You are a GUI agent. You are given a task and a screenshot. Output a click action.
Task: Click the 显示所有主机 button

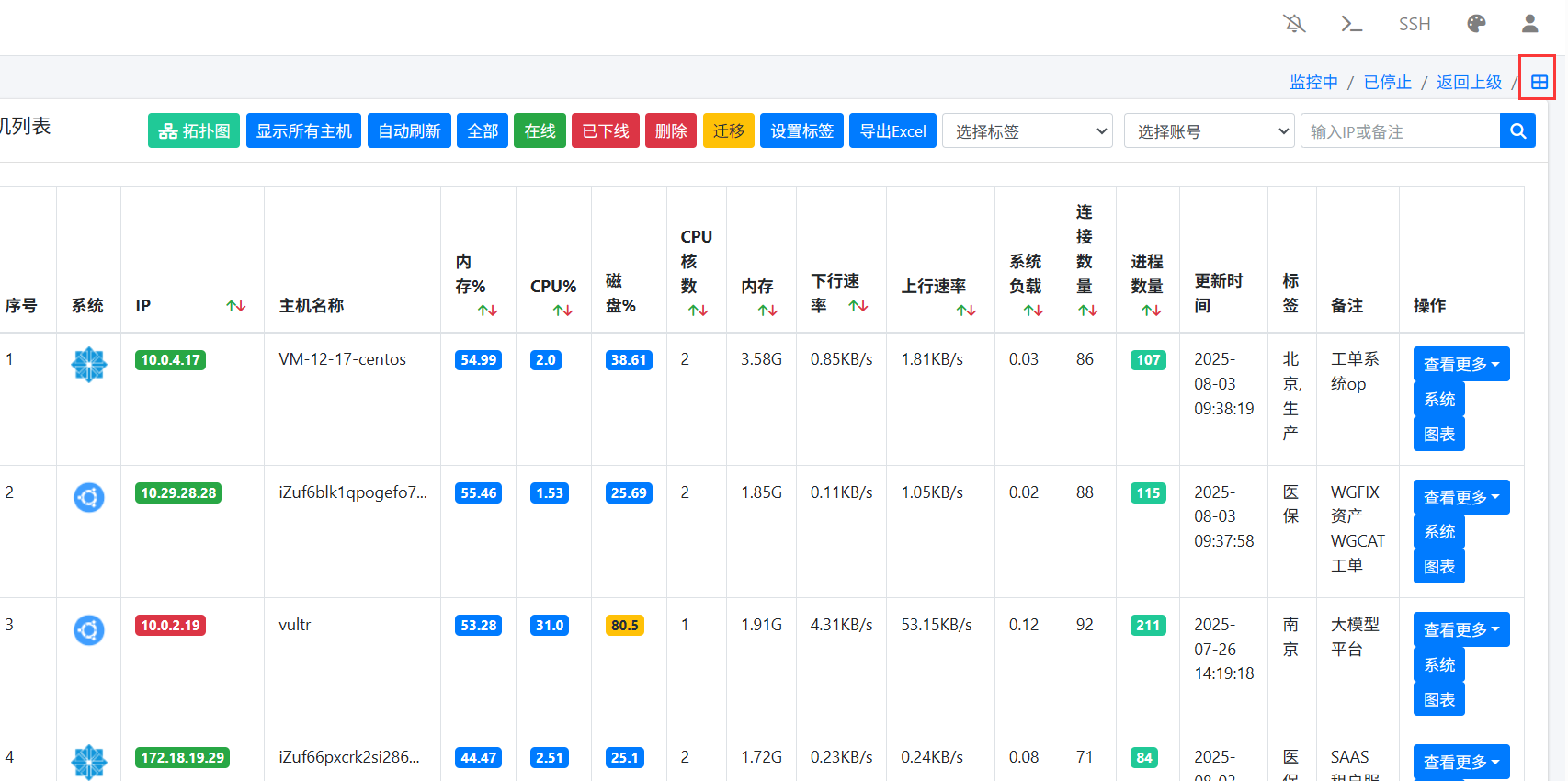[x=304, y=130]
